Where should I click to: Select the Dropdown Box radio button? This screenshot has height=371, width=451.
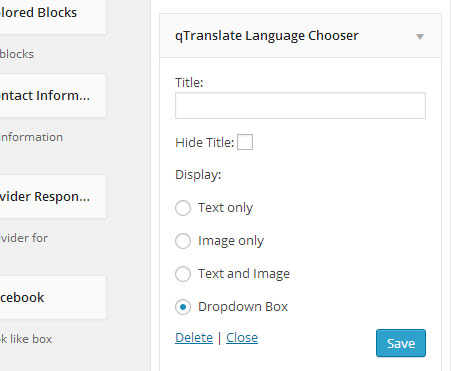pyautogui.click(x=183, y=307)
